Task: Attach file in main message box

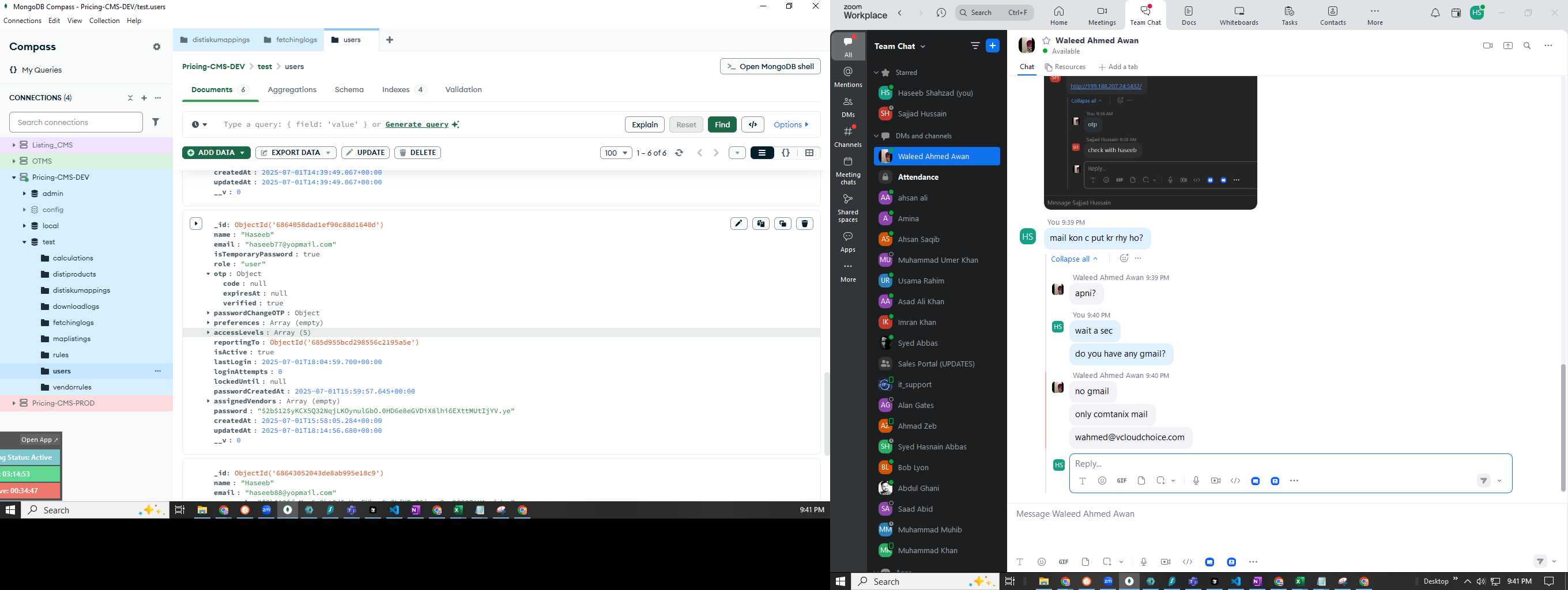Action: point(1085,562)
